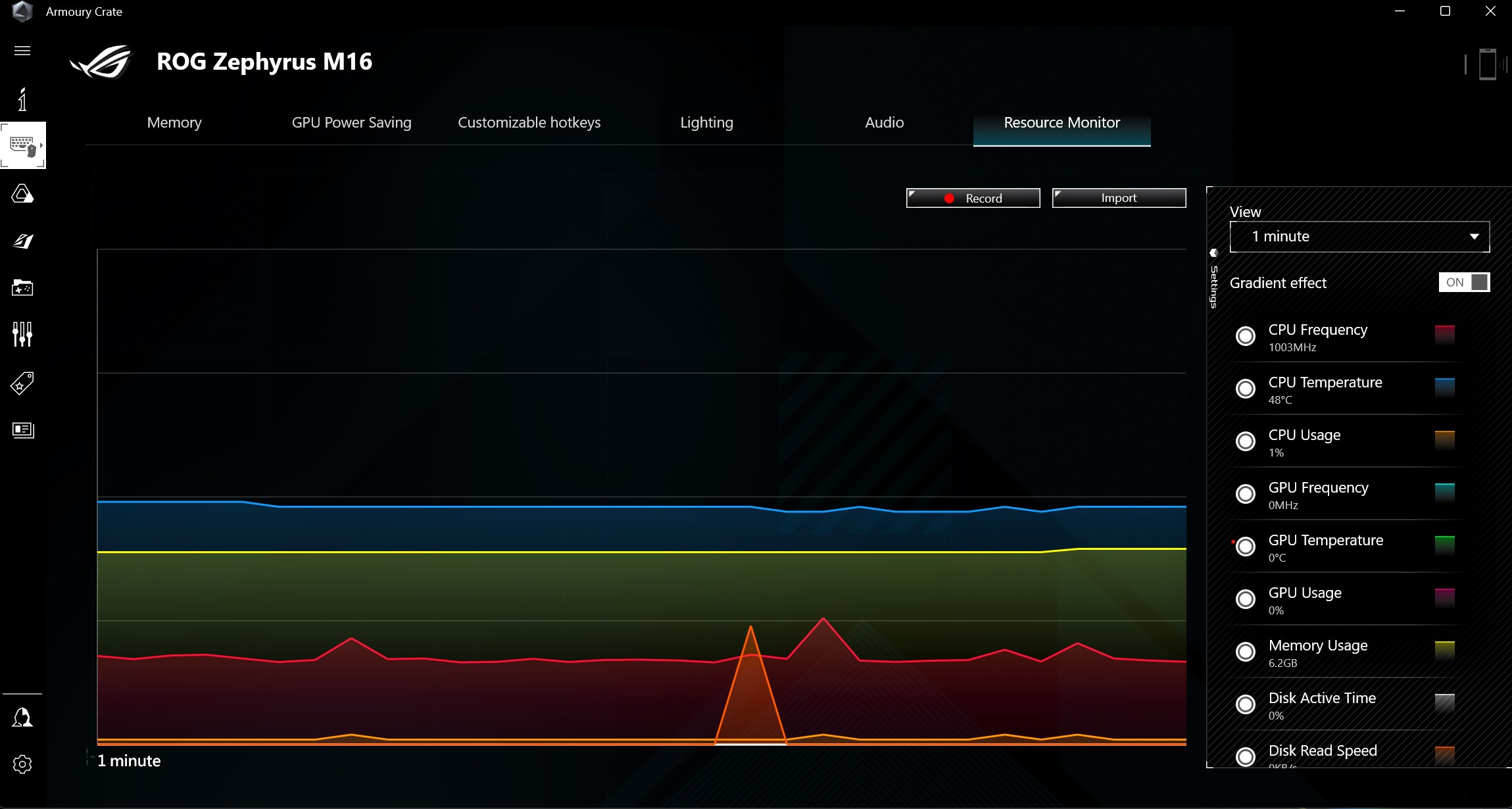The image size is (1512, 809).
Task: Open GameVisual slash sidebar icon
Action: [x=22, y=241]
